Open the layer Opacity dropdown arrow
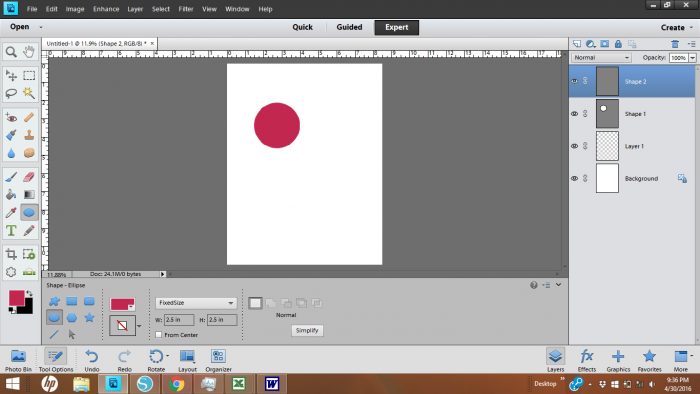The height and width of the screenshot is (394, 700). coord(692,58)
